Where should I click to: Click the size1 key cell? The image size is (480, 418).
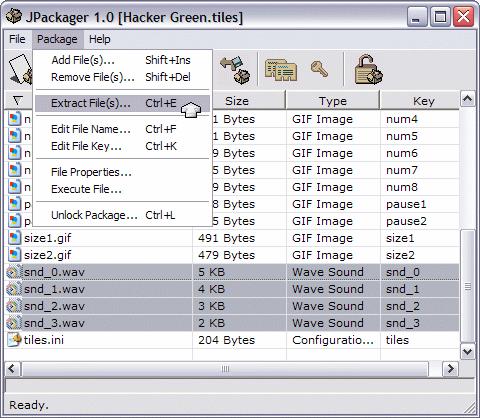[x=400, y=238]
